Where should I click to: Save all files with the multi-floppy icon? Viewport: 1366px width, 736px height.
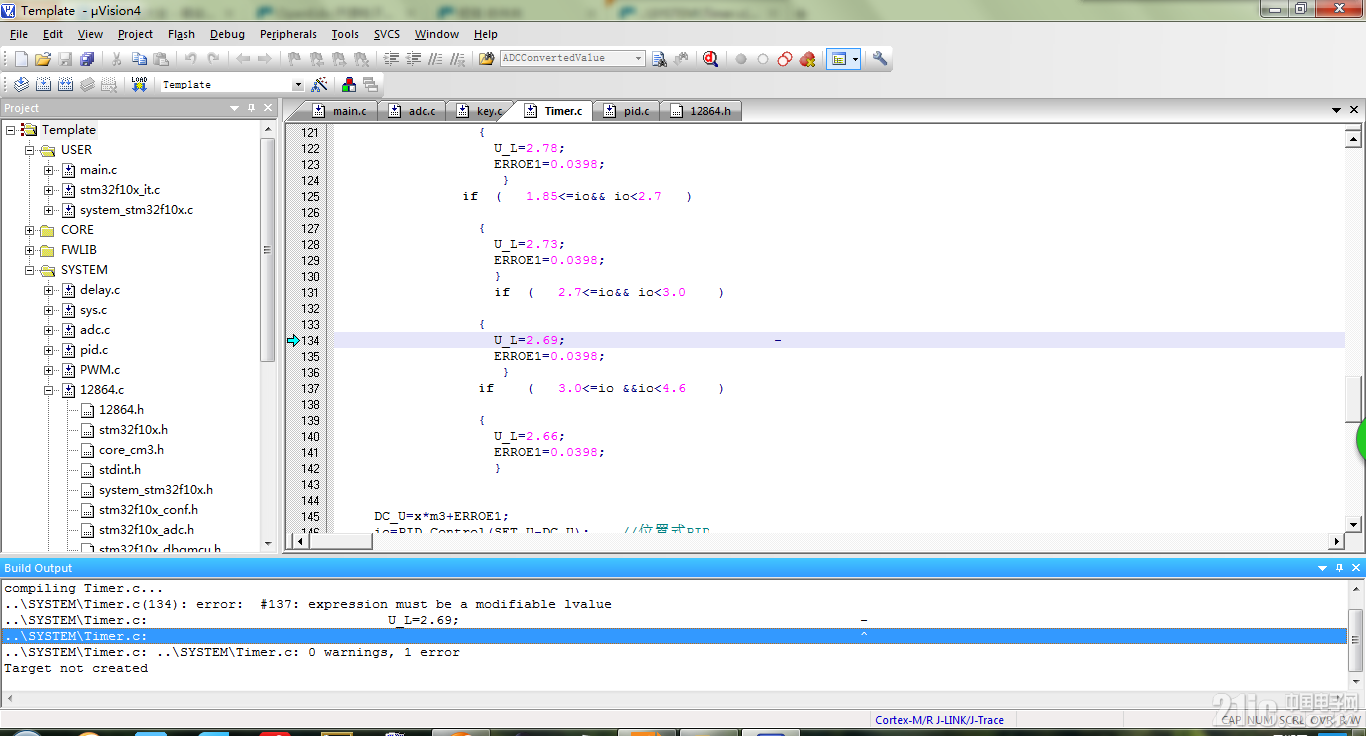point(87,59)
